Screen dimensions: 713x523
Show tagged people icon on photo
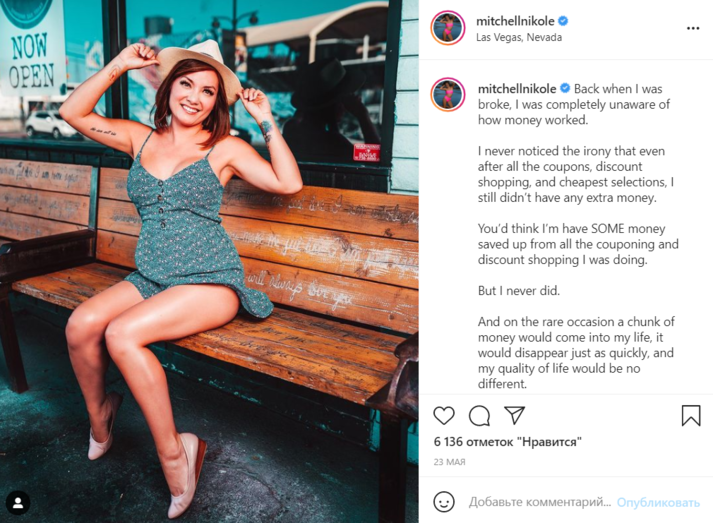pyautogui.click(x=17, y=502)
